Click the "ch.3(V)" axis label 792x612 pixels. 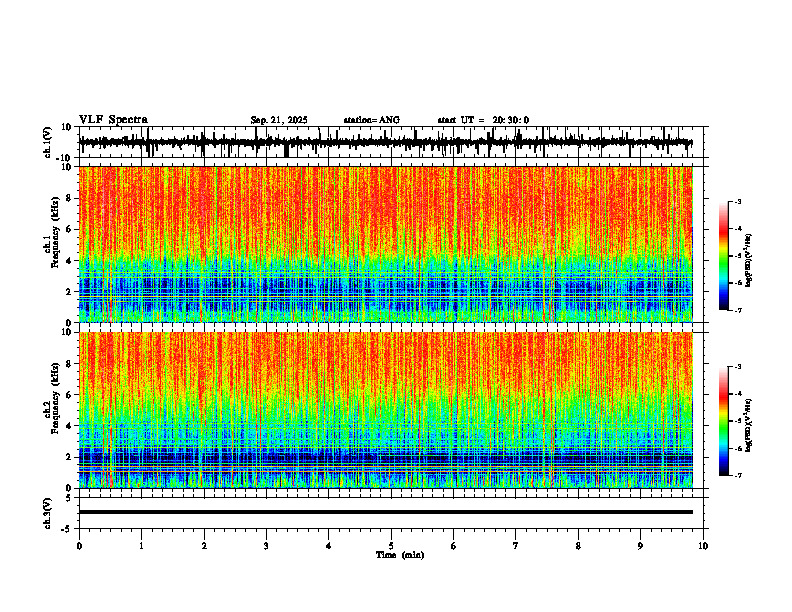click(x=48, y=513)
